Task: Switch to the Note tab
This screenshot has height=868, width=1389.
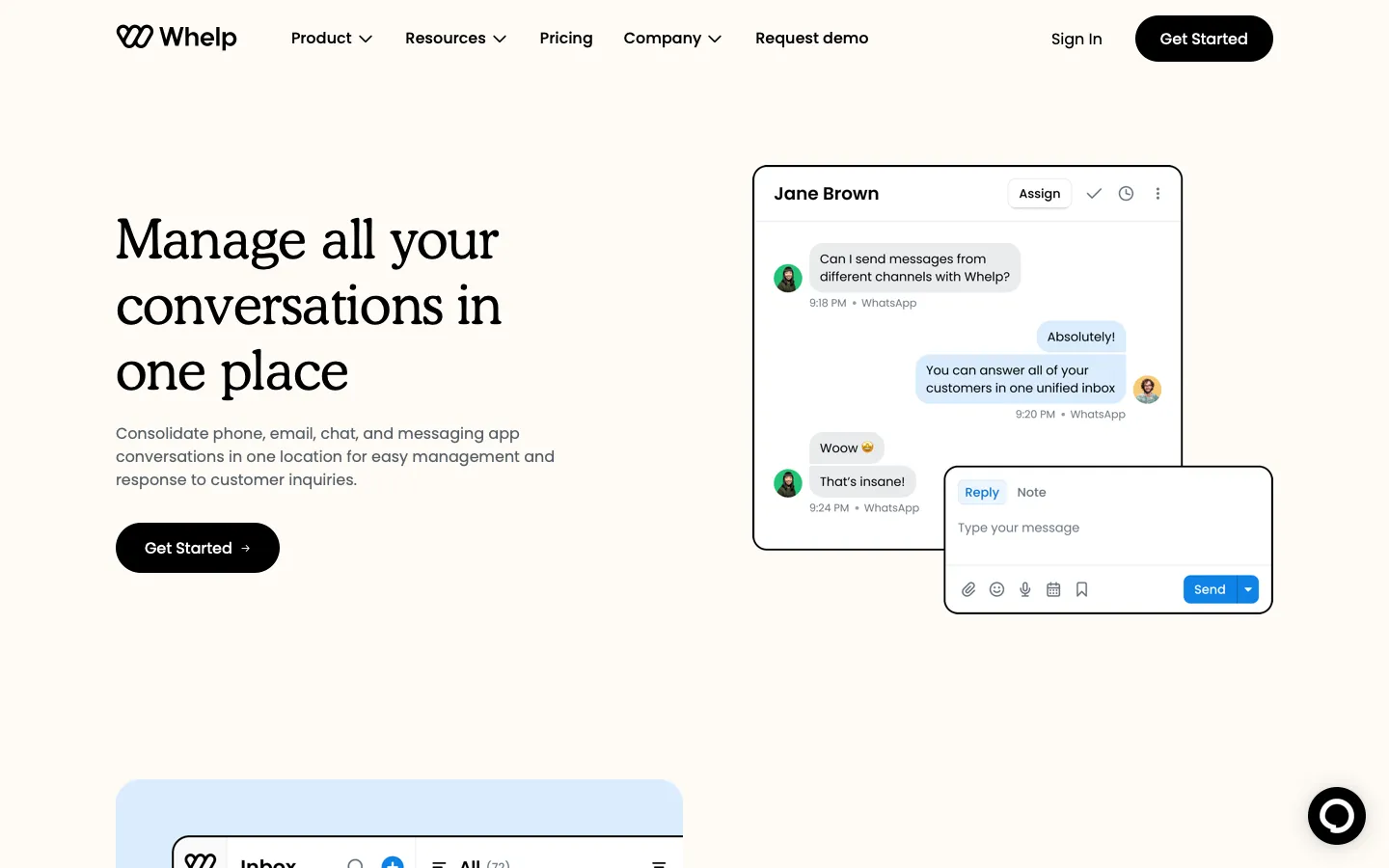Action: click(1031, 492)
